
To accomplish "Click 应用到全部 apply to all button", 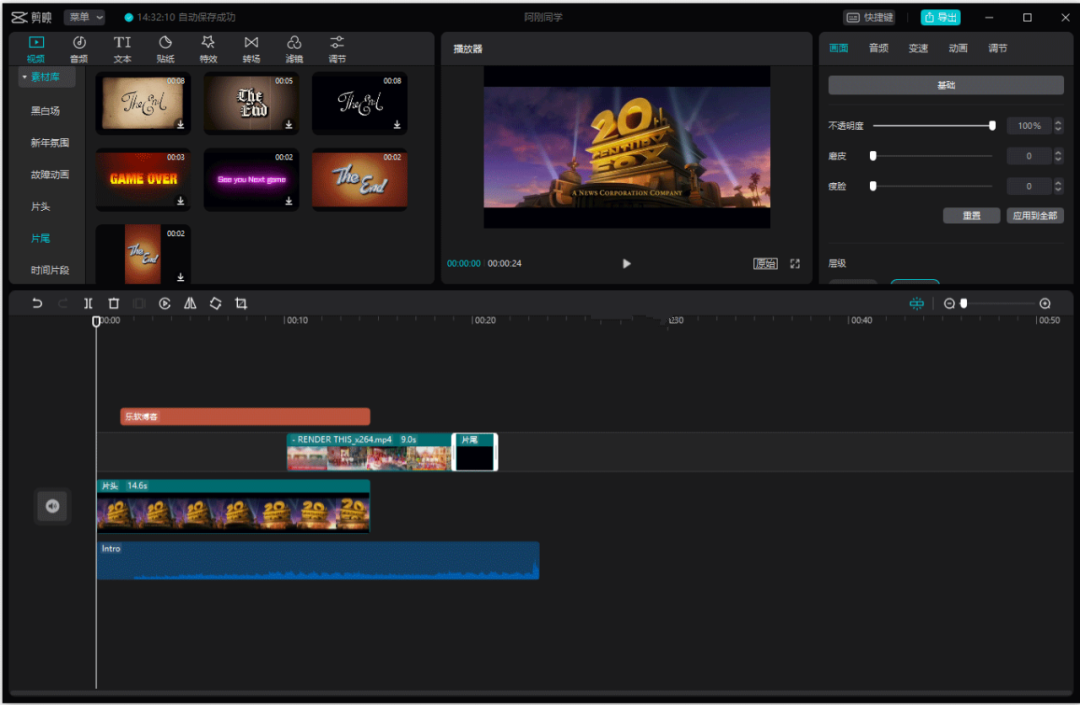I will pyautogui.click(x=1035, y=215).
